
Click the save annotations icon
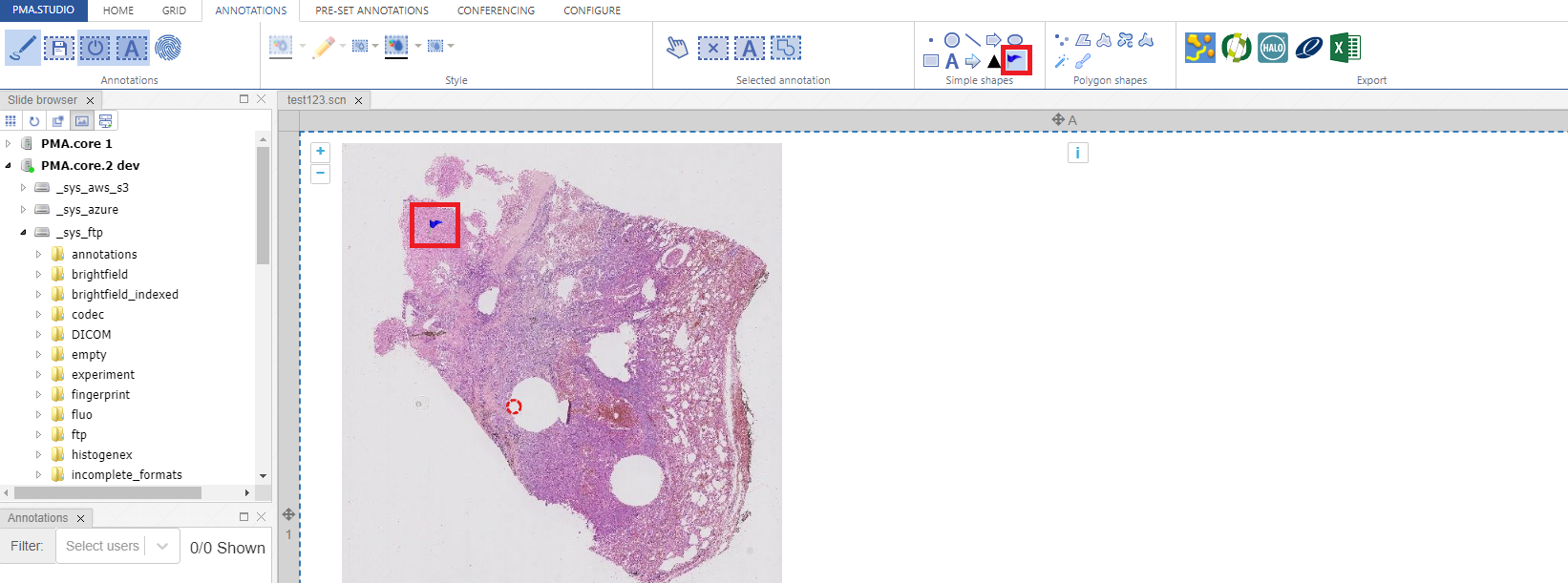59,48
